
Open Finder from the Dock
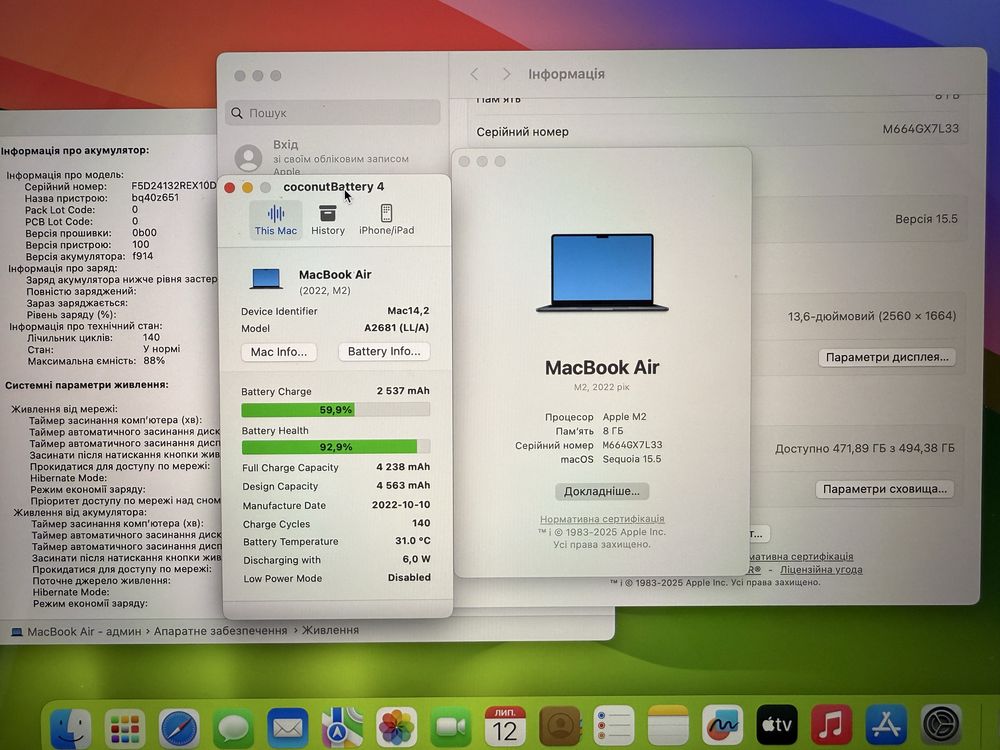(x=71, y=727)
